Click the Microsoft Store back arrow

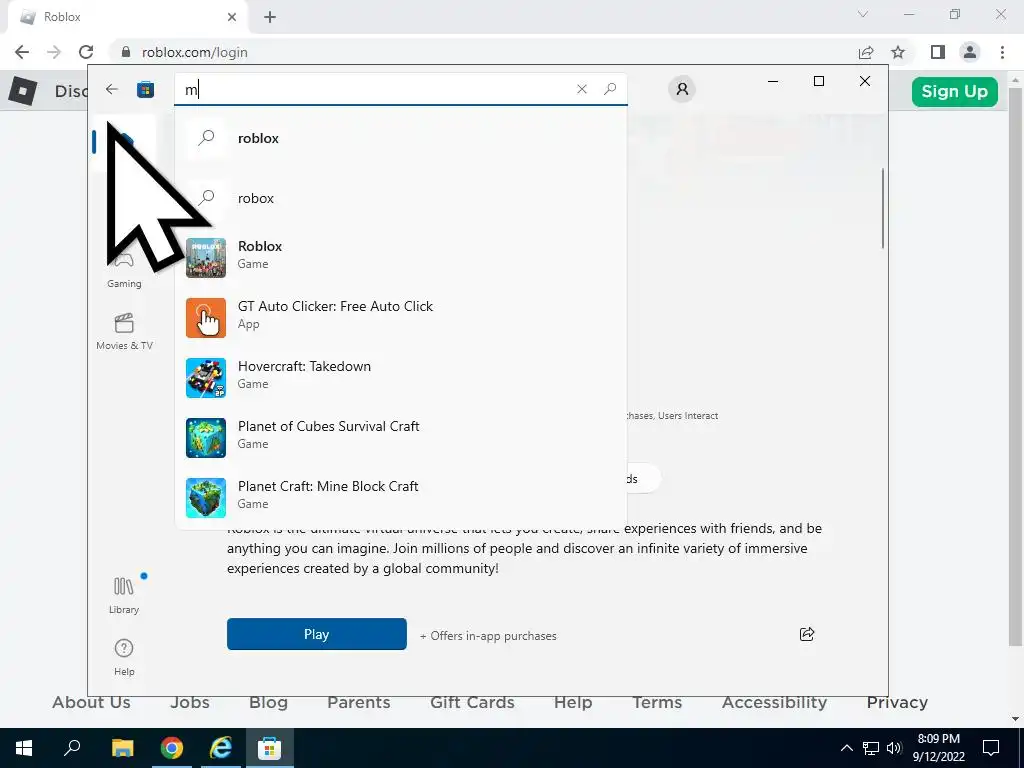click(x=112, y=89)
